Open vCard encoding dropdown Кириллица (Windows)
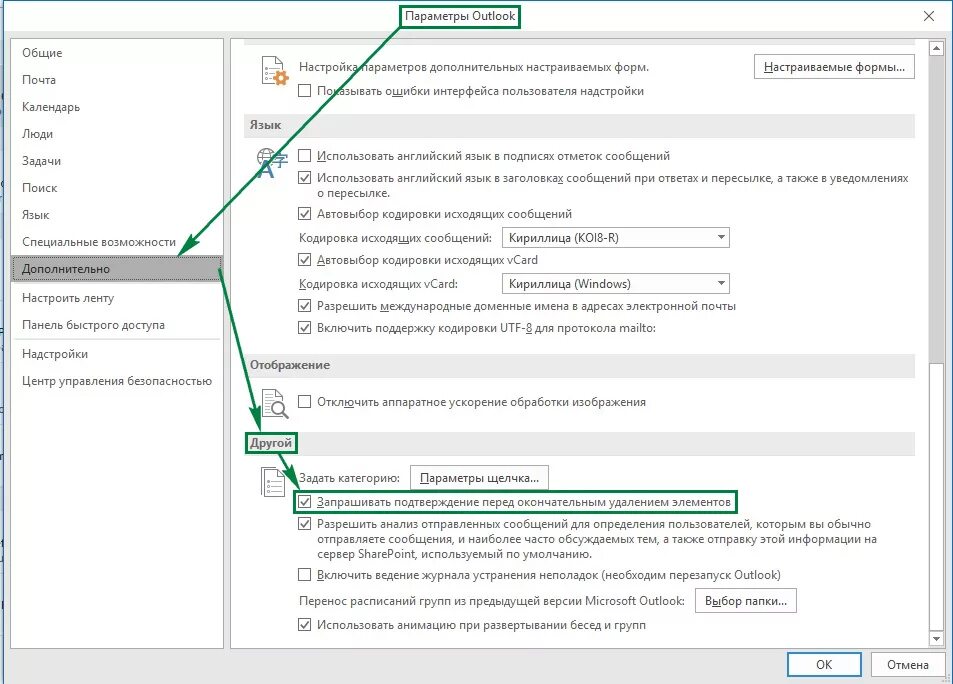The image size is (953, 684). click(x=615, y=284)
